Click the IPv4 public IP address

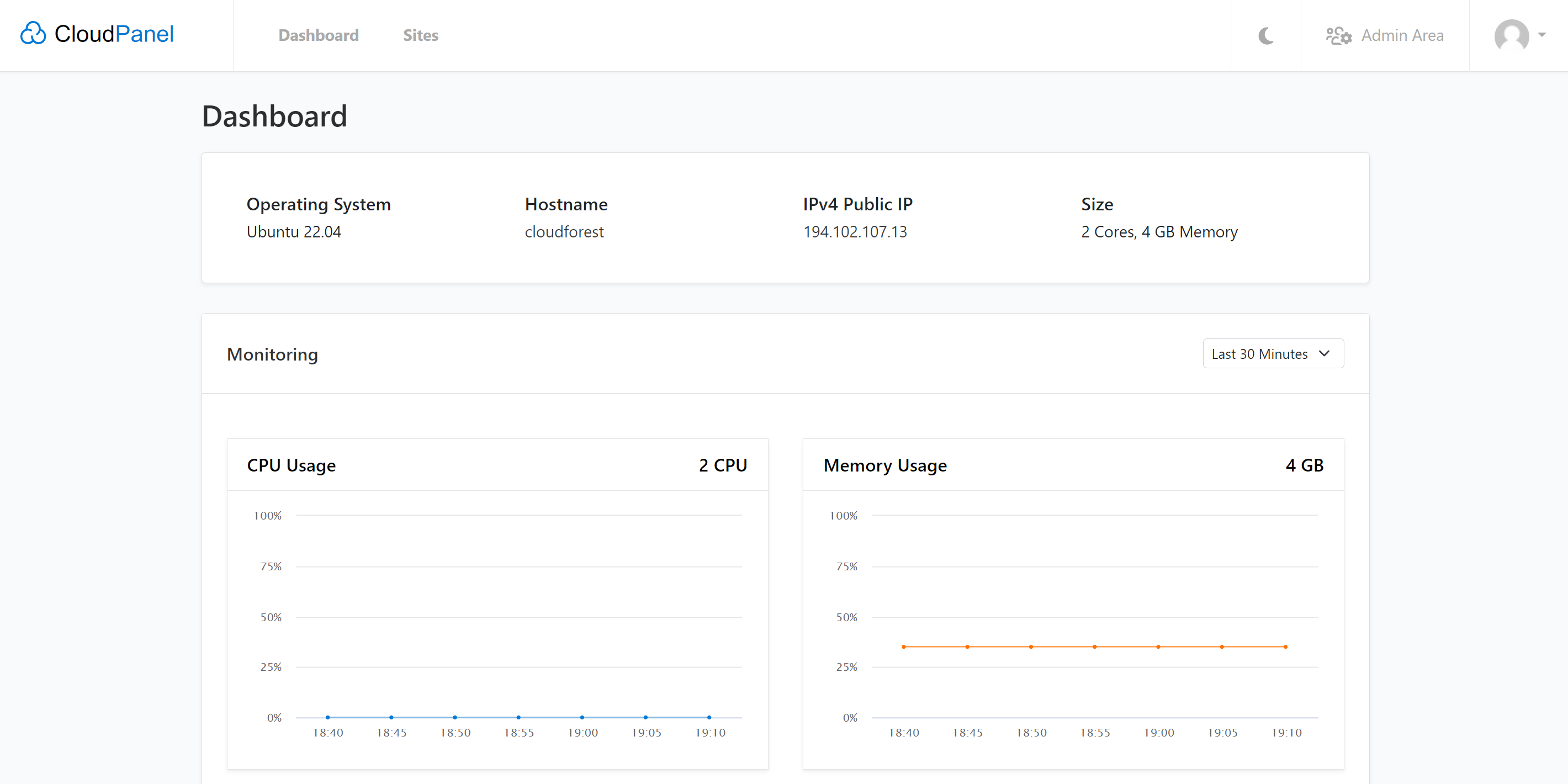tap(855, 232)
